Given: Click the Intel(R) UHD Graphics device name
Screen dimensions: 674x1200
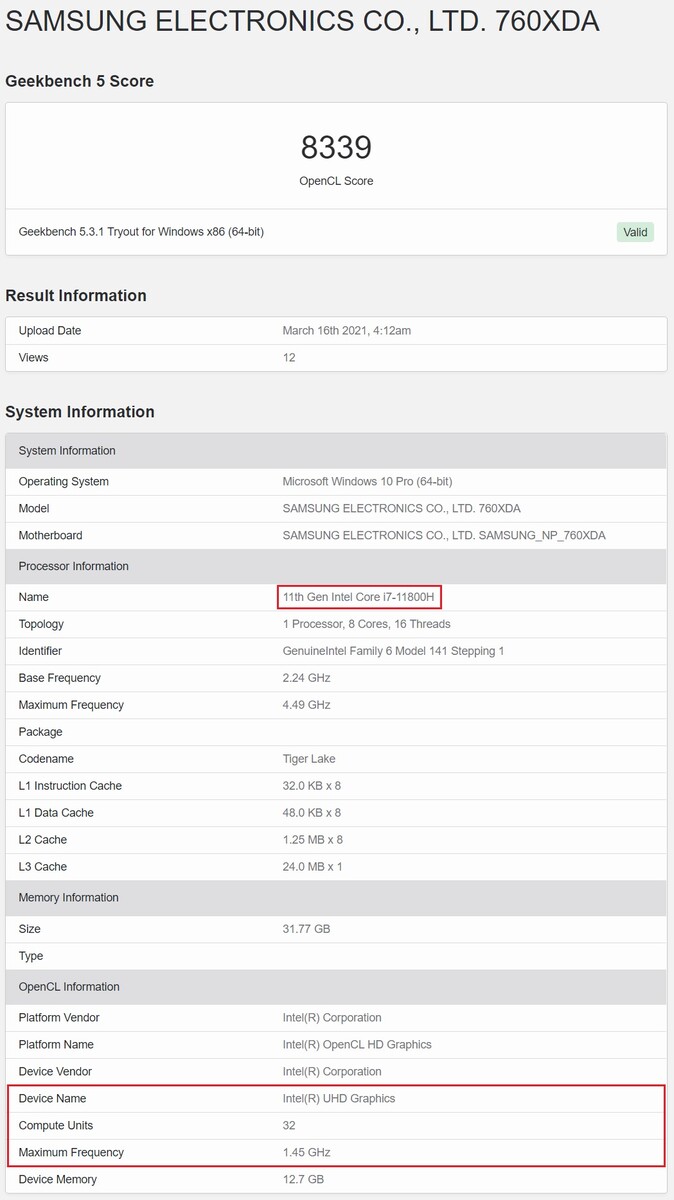Looking at the screenshot, I should coord(339,1098).
